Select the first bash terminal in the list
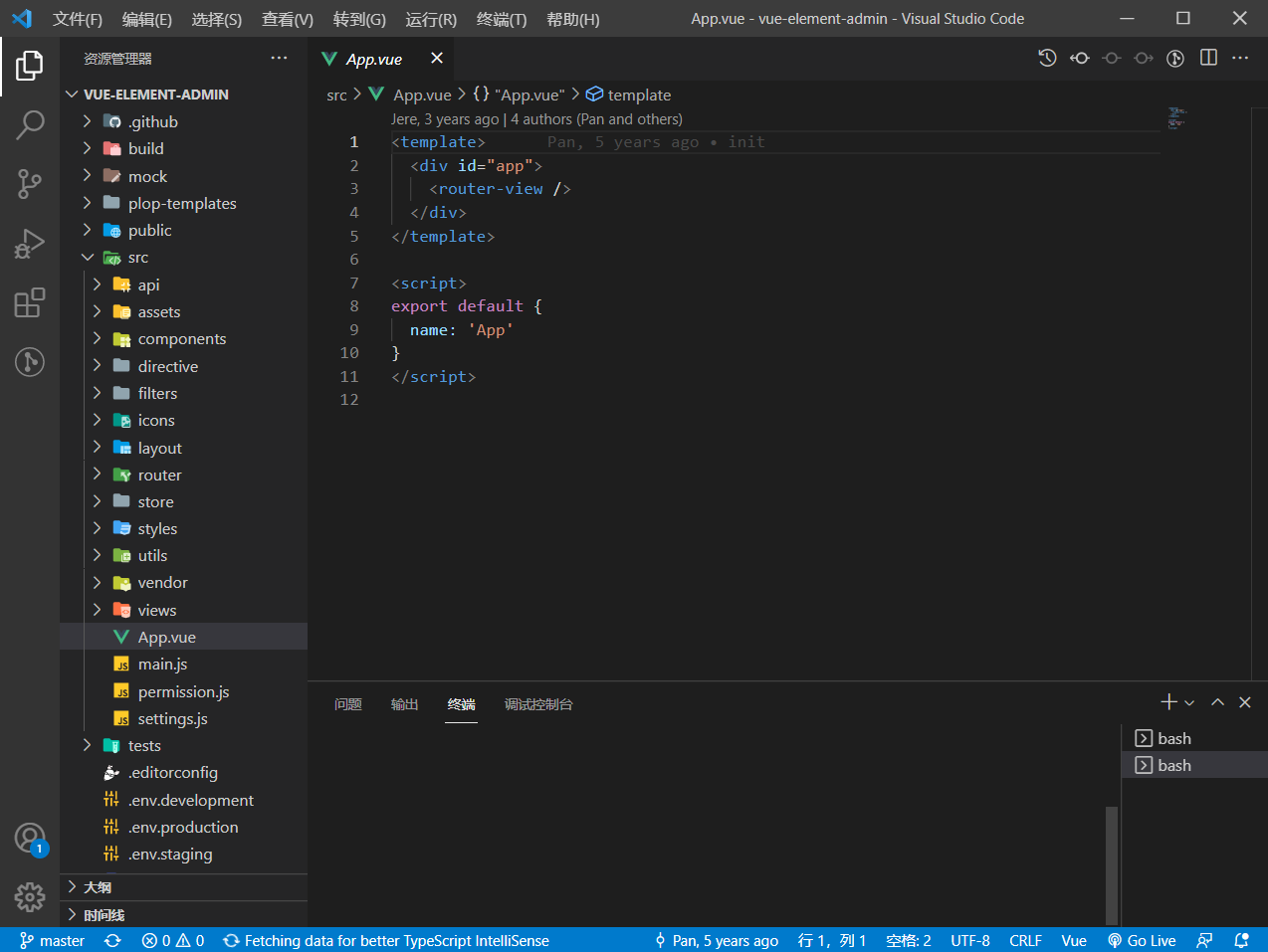The height and width of the screenshot is (952, 1268). click(x=1194, y=738)
